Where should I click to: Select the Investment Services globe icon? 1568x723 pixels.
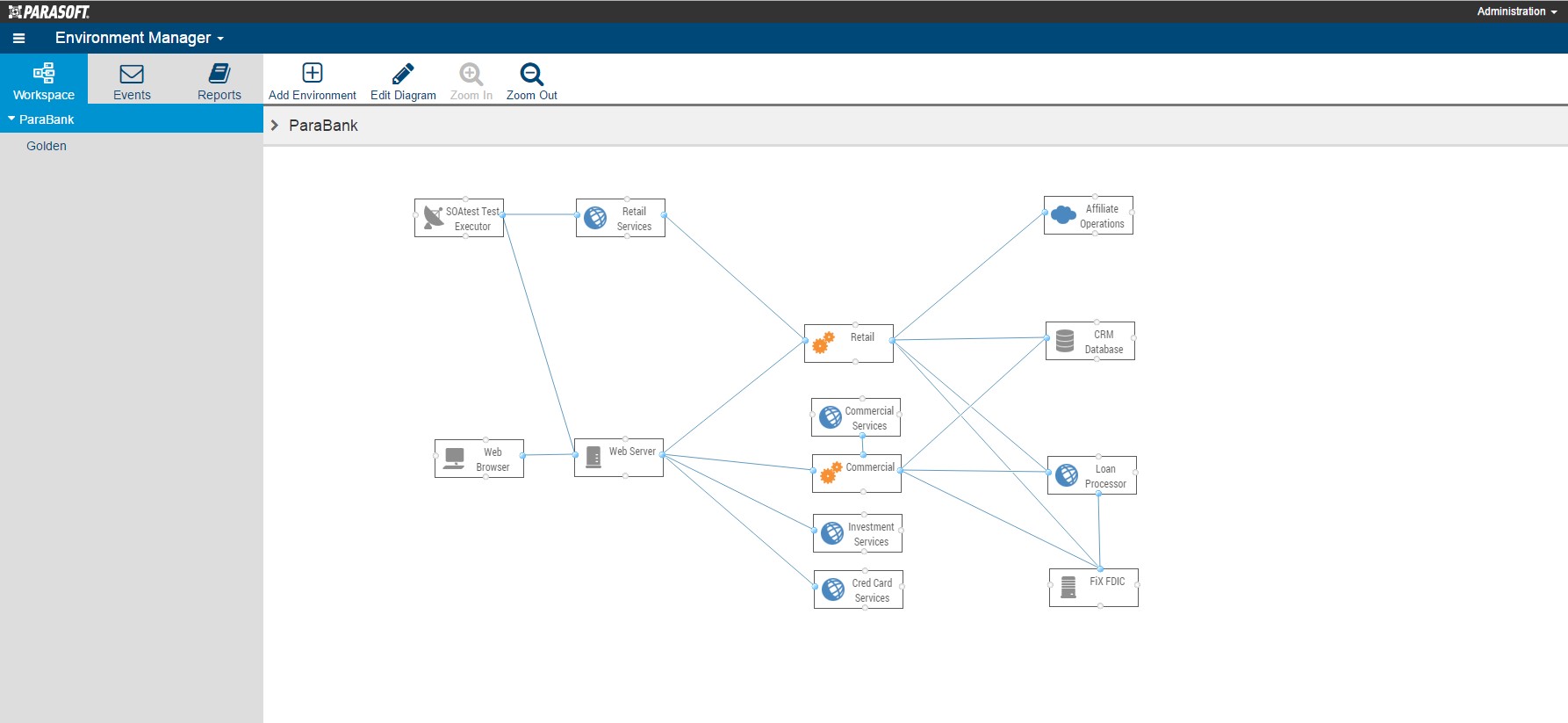tap(832, 533)
